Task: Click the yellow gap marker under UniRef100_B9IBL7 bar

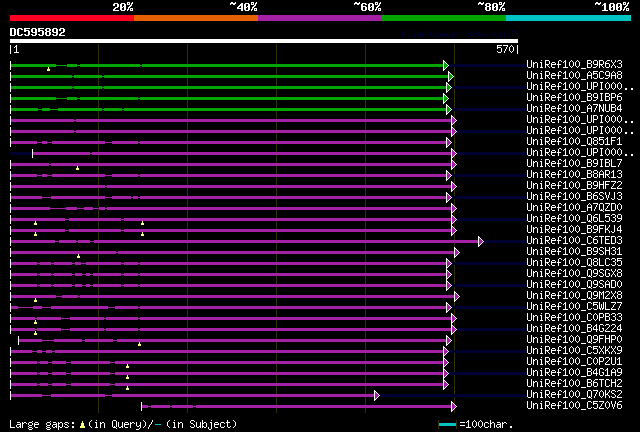Action: tap(78, 168)
